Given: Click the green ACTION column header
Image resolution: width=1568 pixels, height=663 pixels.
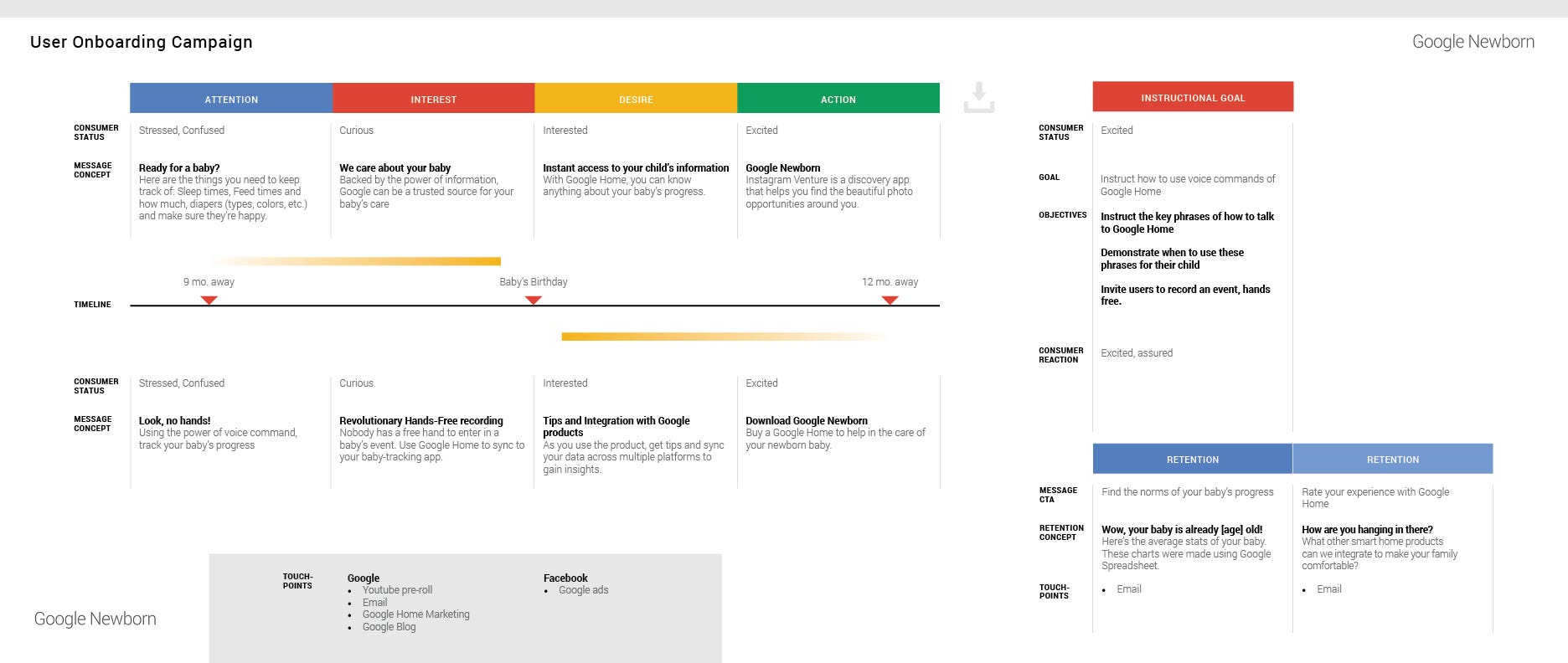Looking at the screenshot, I should pyautogui.click(x=838, y=98).
